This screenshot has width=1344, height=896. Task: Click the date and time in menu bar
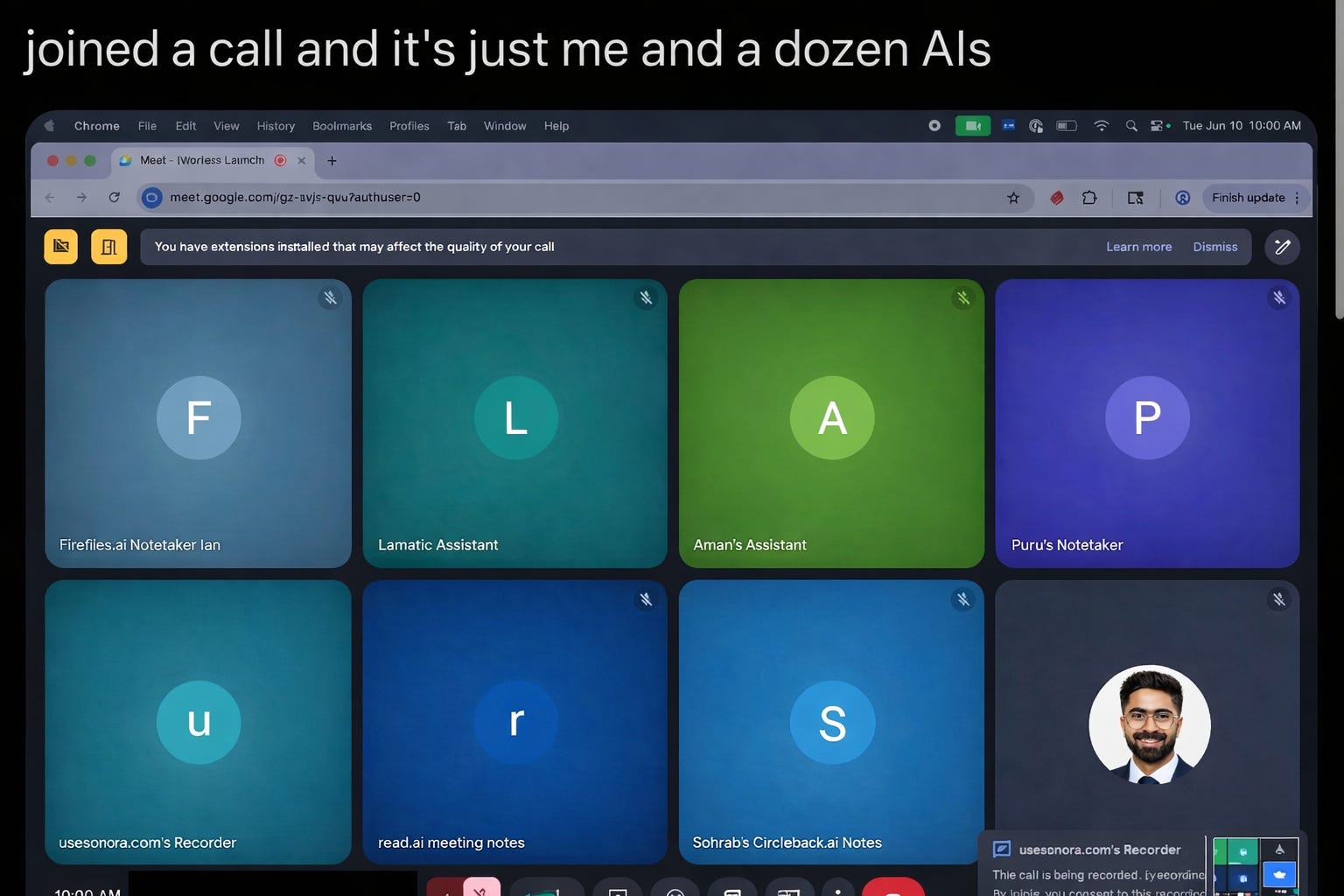click(1242, 126)
